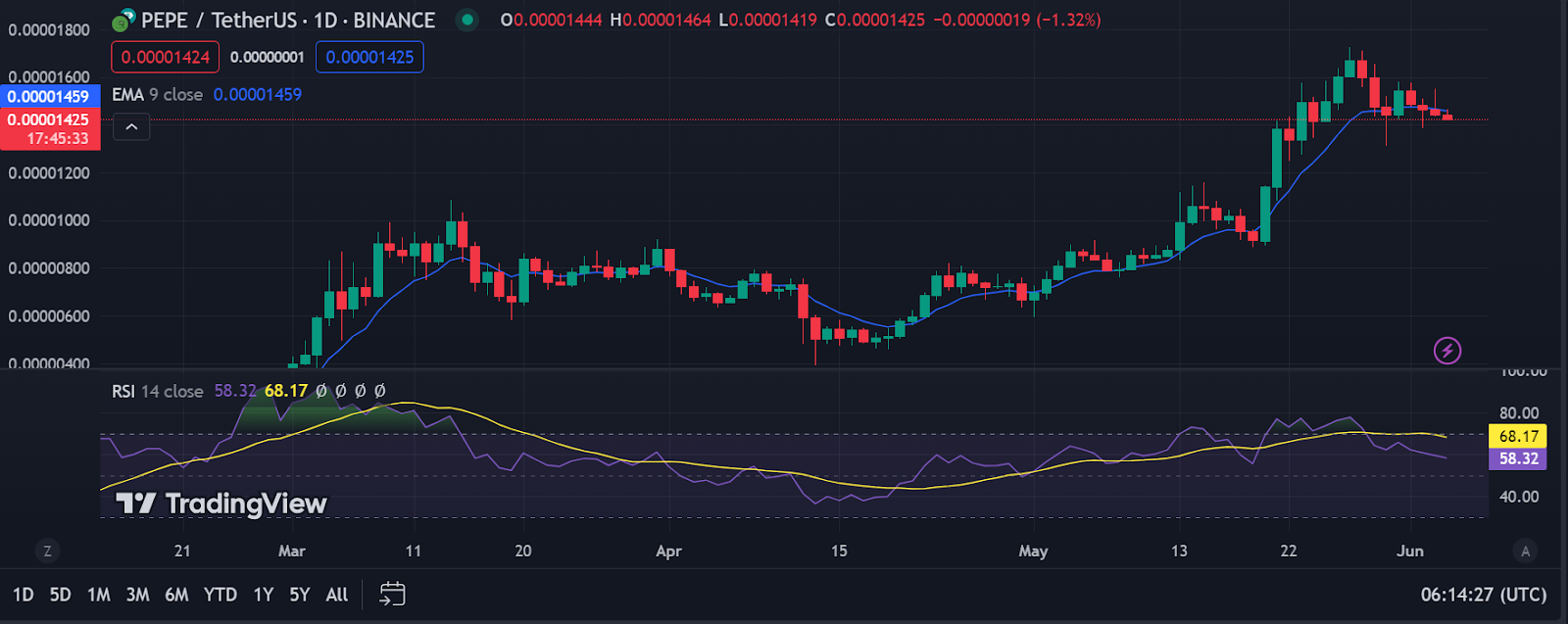Click the PEPE / TetherUS symbol title
This screenshot has height=624, width=1568.
click(220, 20)
